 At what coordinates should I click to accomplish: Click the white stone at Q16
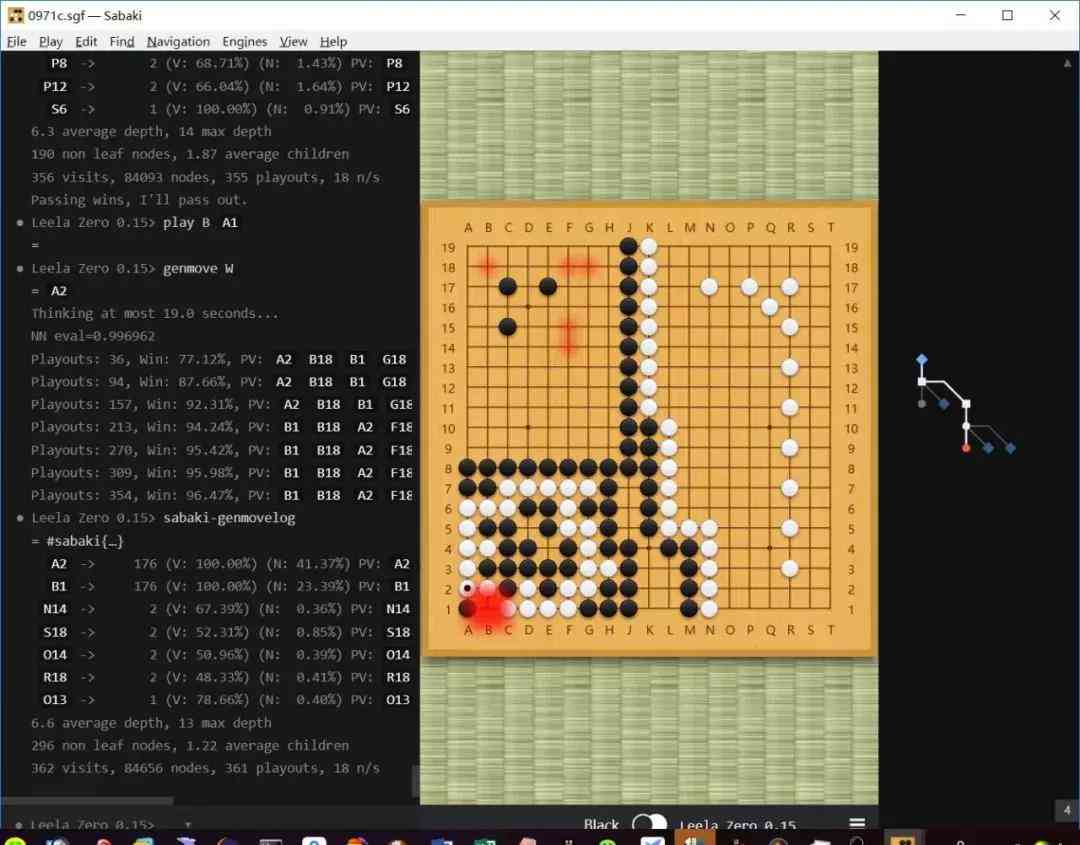[x=769, y=307]
